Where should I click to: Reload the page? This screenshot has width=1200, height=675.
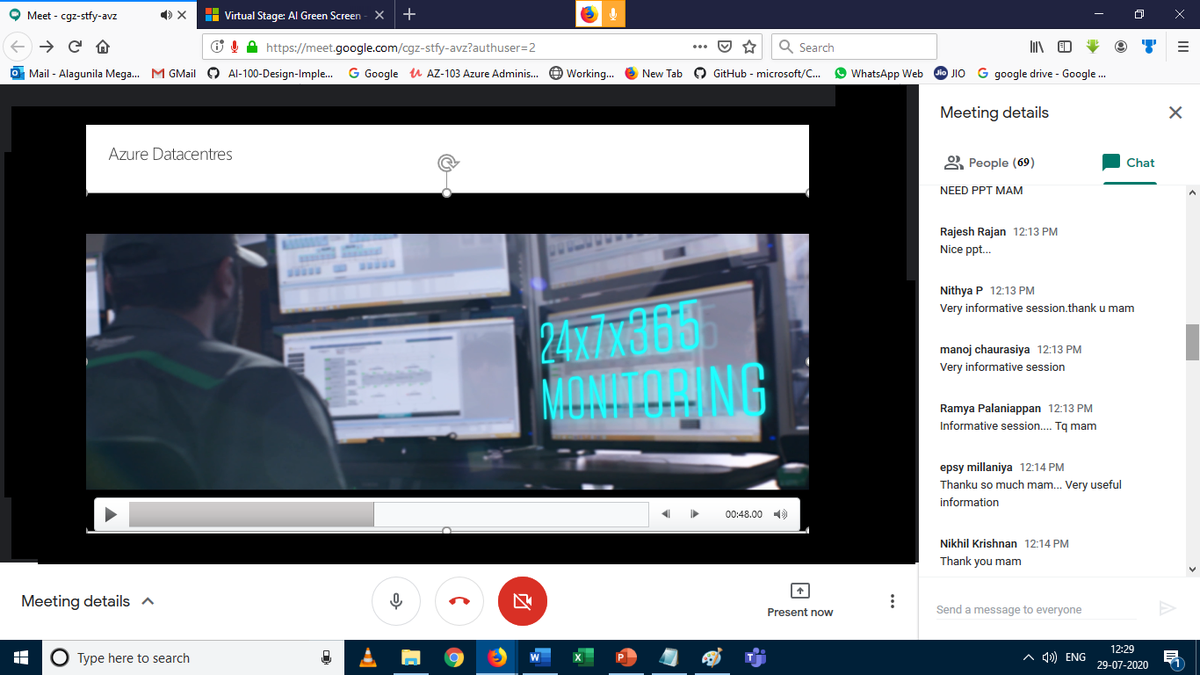click(x=75, y=47)
